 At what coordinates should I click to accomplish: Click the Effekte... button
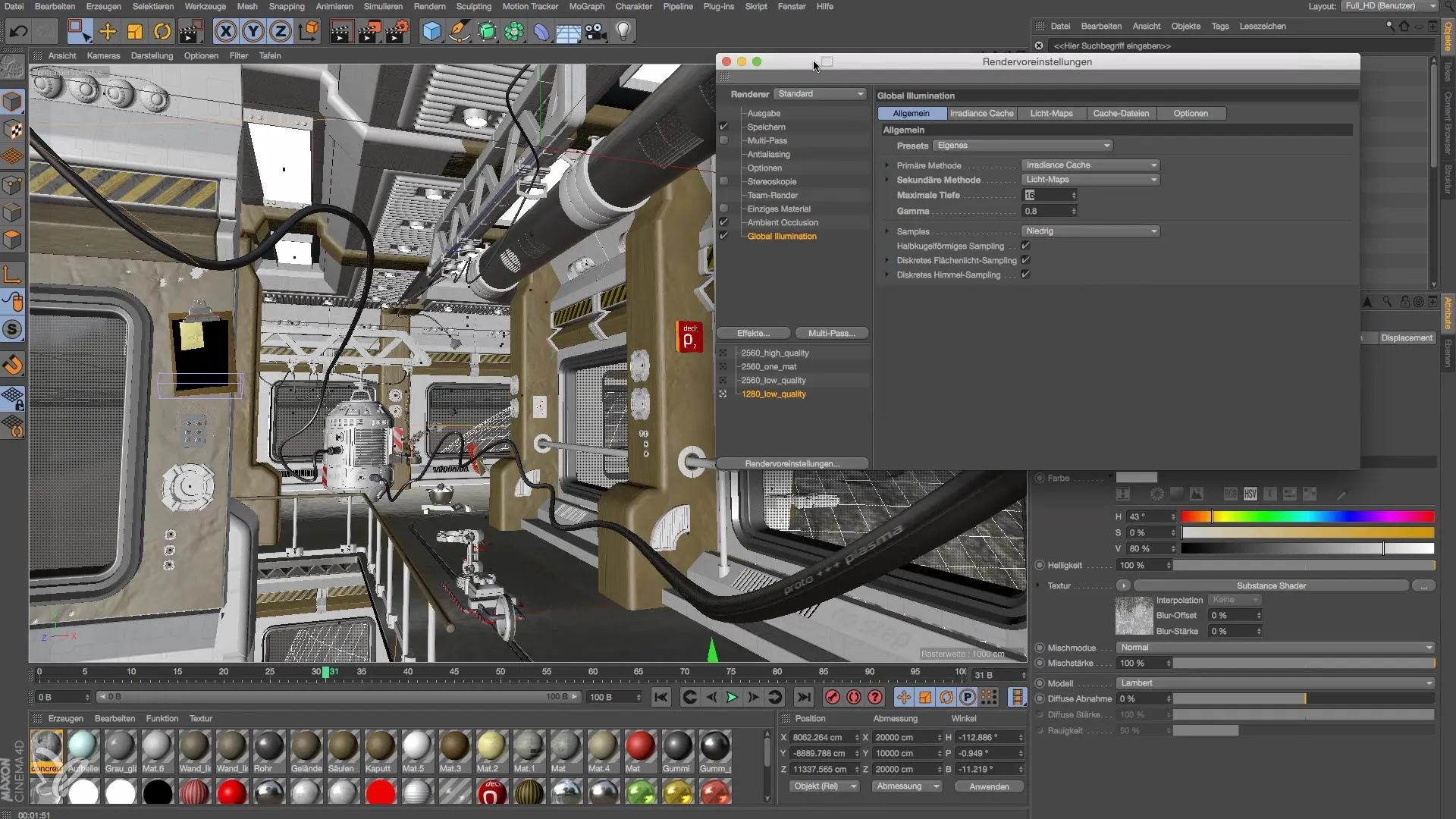(x=753, y=334)
